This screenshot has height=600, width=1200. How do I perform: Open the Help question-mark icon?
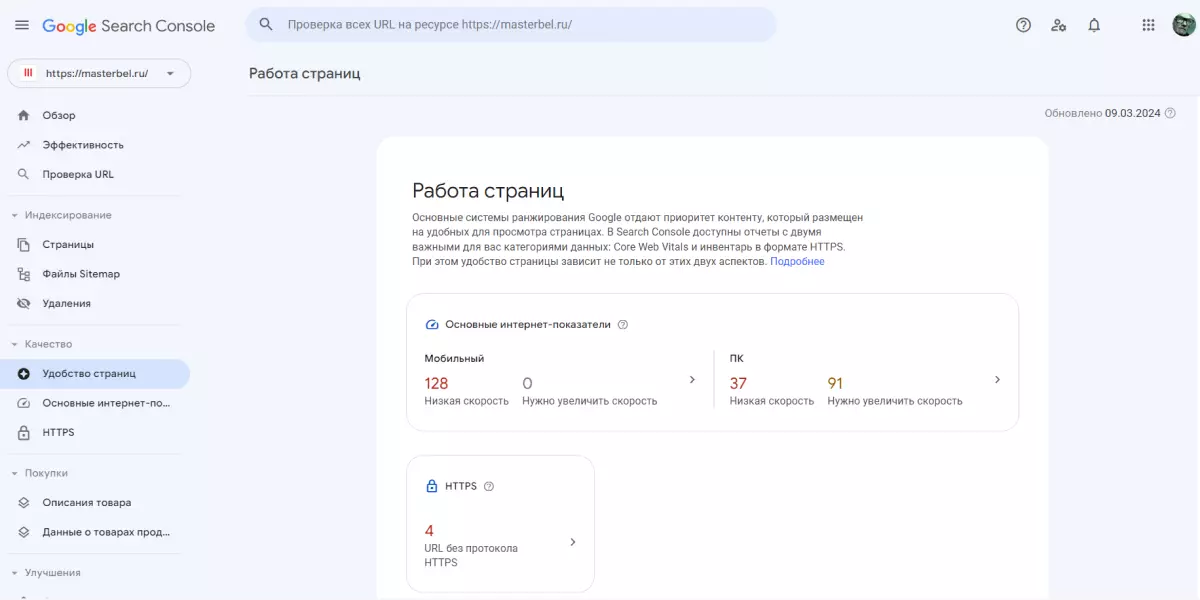coord(1023,25)
